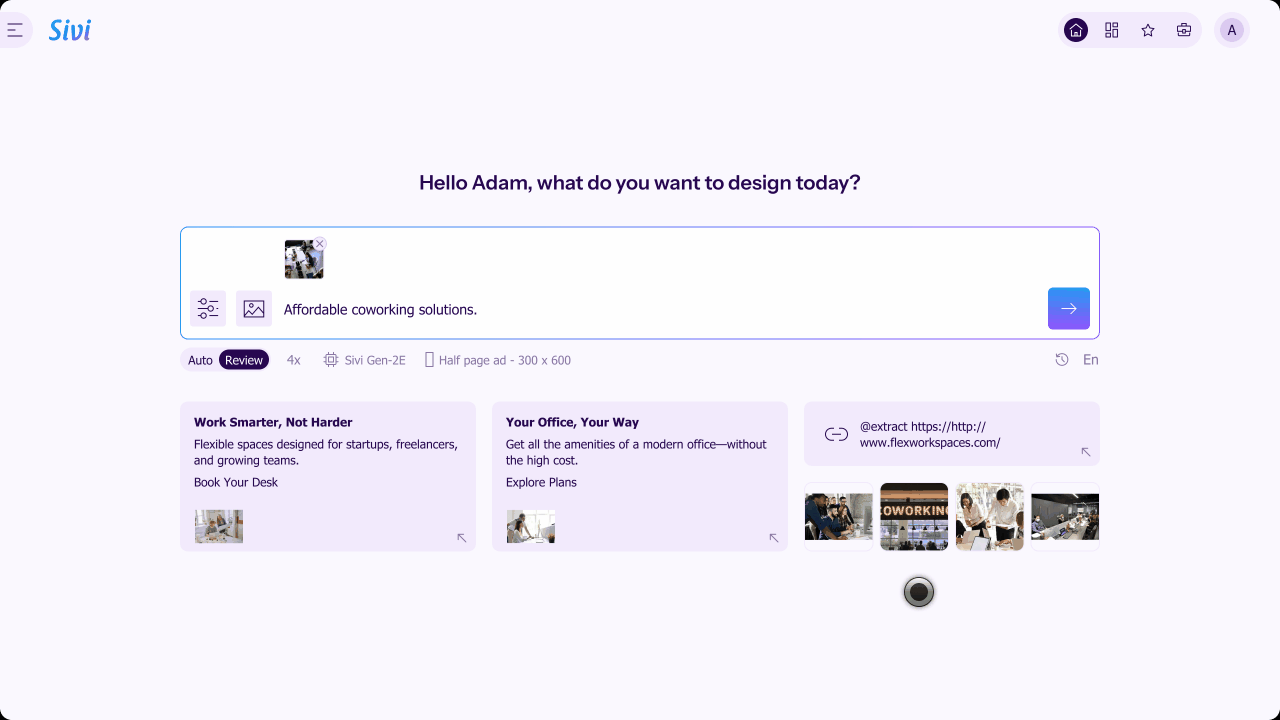Submit prompt with the arrow button
Viewport: 1280px width, 720px height.
pyautogui.click(x=1069, y=308)
